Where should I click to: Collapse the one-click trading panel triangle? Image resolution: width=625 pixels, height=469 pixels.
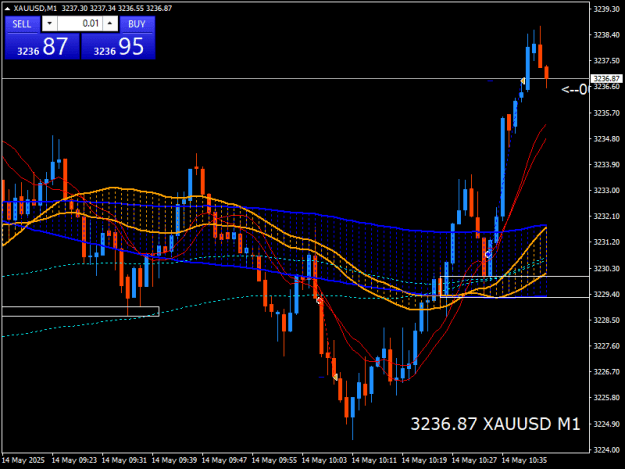coord(7,8)
